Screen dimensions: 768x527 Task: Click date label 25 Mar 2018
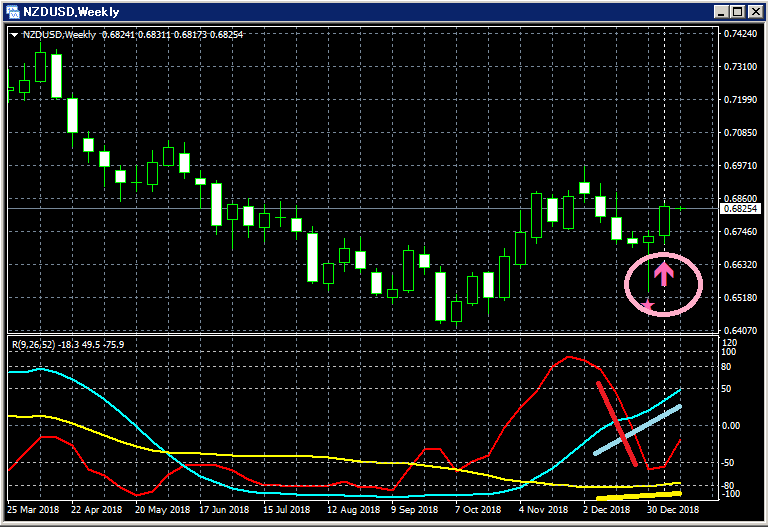pos(33,509)
